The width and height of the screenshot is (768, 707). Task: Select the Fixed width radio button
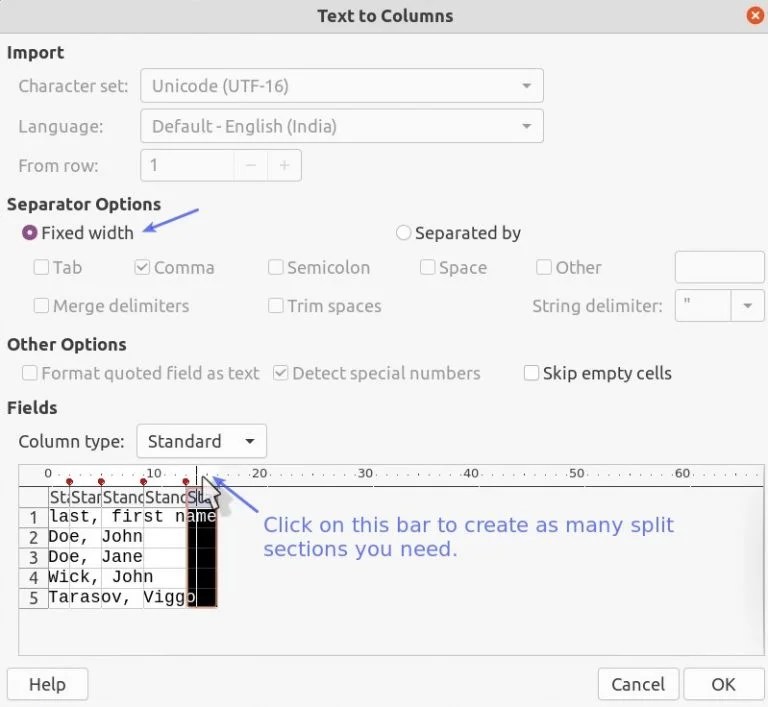coord(29,233)
